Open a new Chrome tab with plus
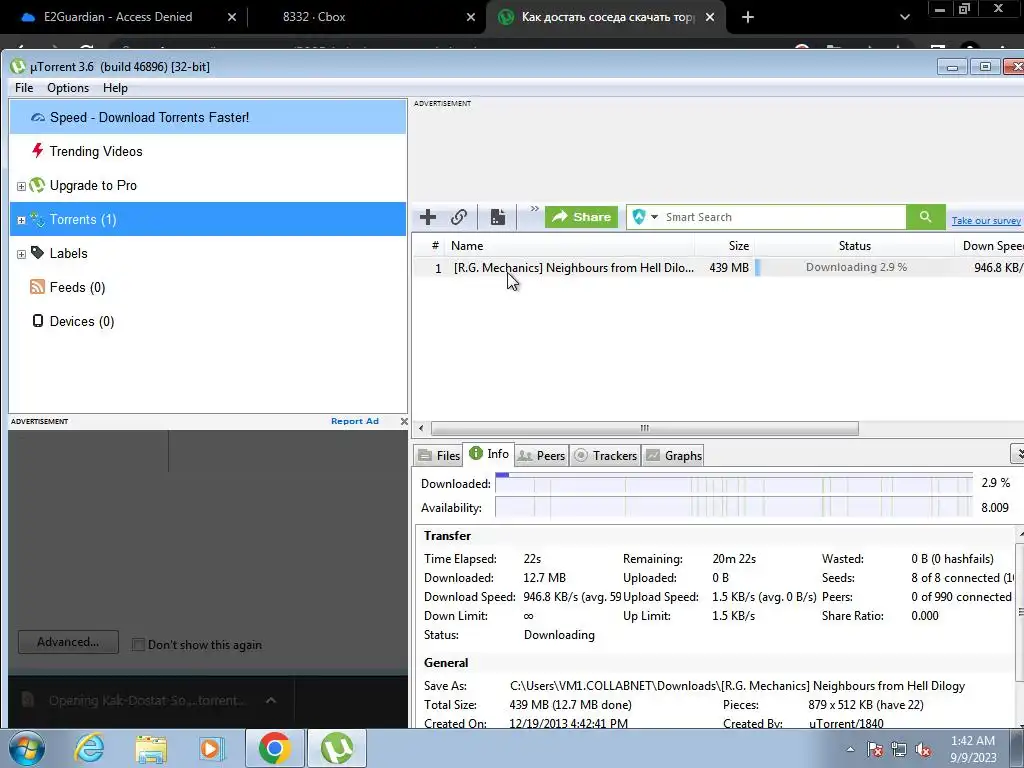 click(748, 17)
